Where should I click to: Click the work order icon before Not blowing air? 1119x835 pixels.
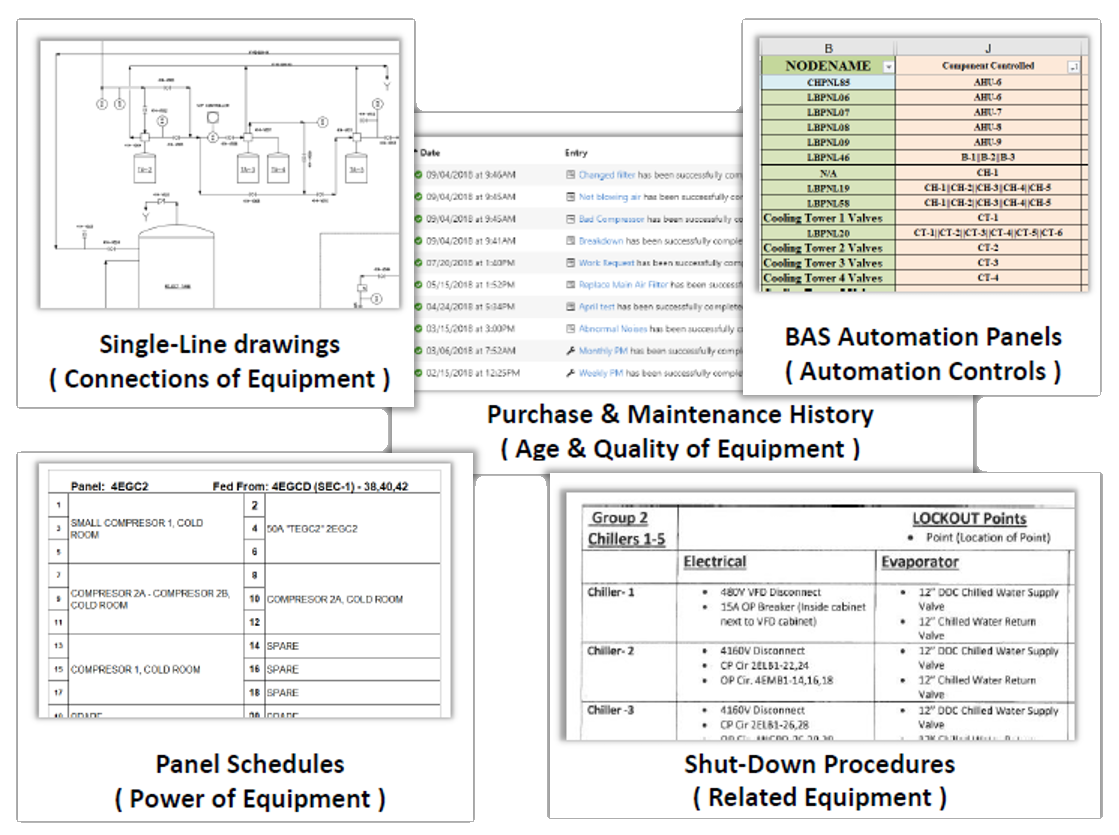tap(570, 196)
